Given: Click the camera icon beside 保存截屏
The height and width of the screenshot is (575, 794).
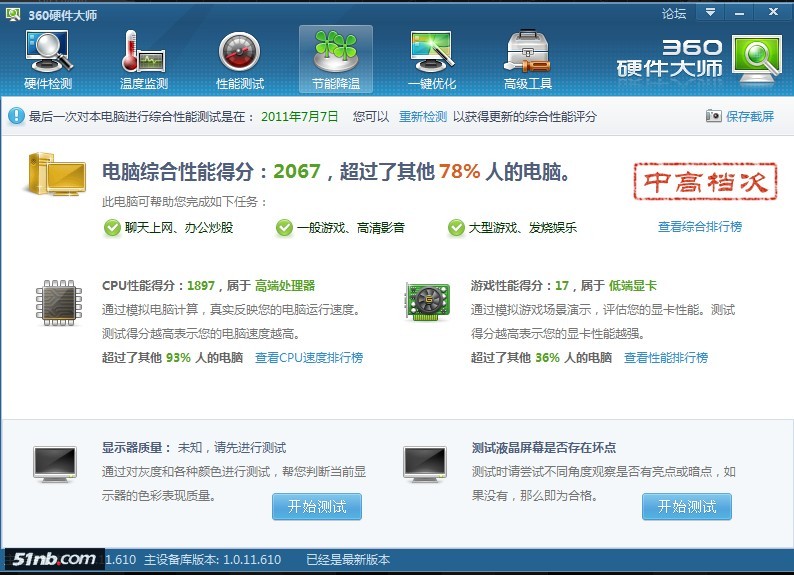Looking at the screenshot, I should pos(713,116).
